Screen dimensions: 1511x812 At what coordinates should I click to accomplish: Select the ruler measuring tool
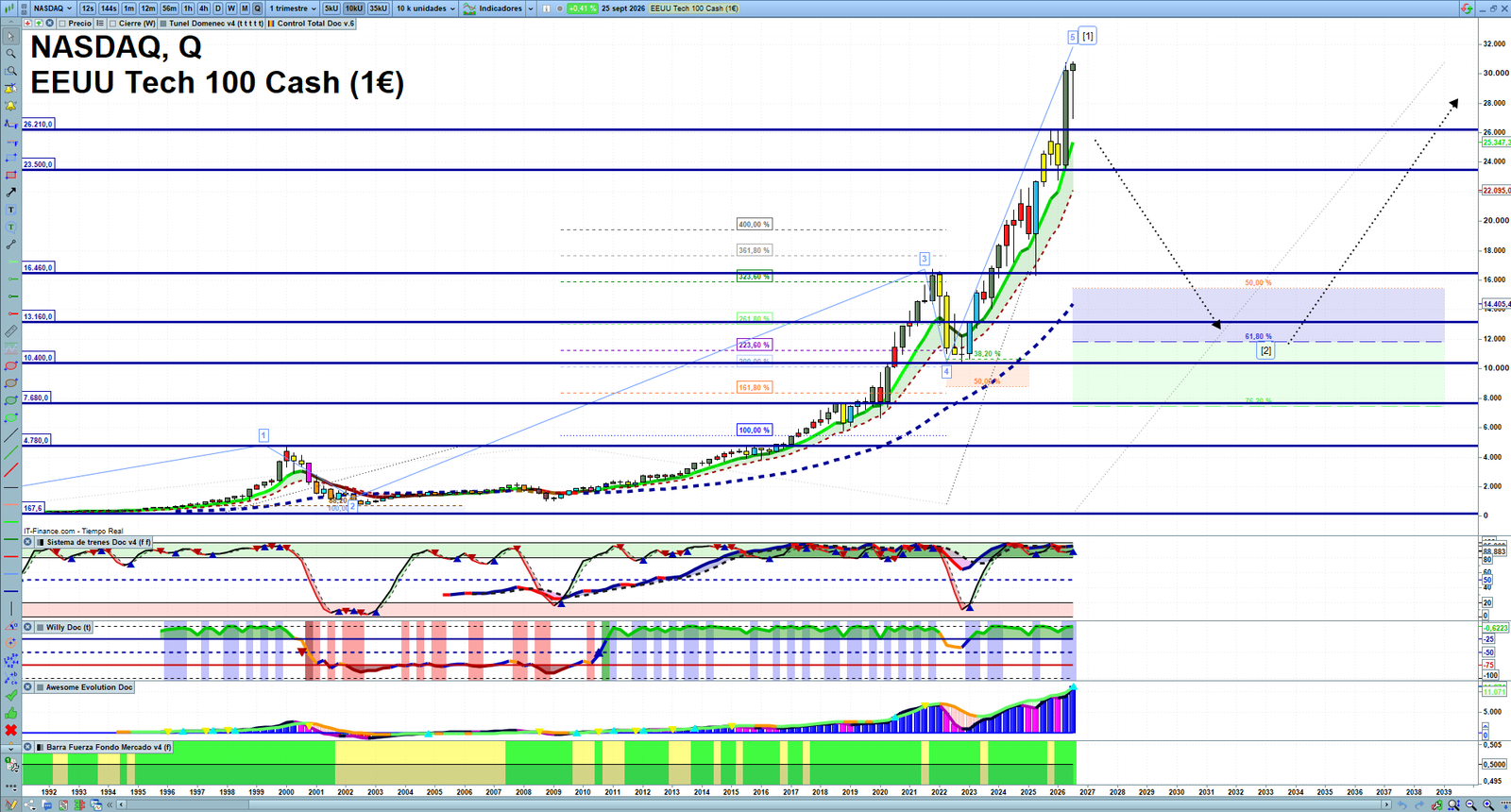pyautogui.click(x=10, y=331)
